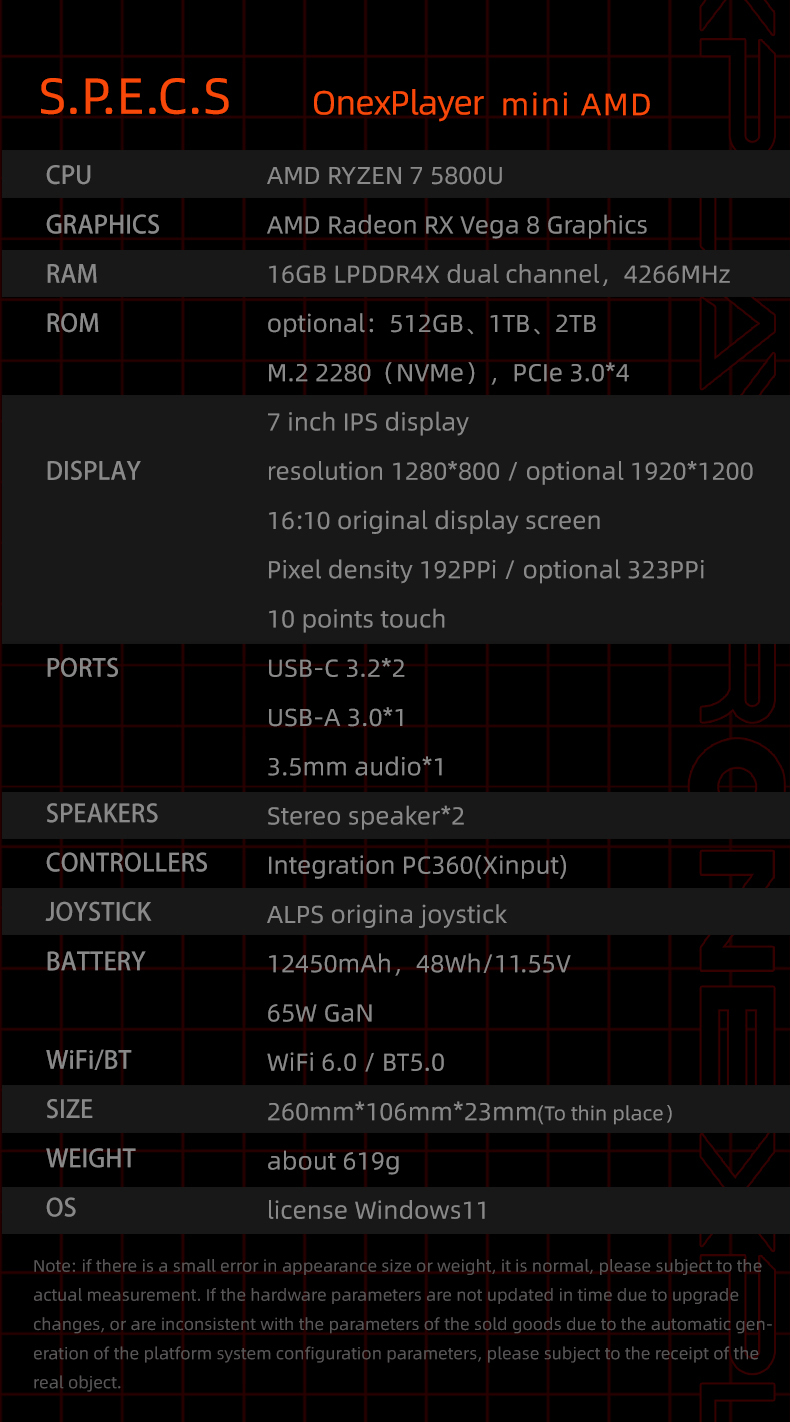Viewport: 790px width, 1422px height.
Task: Select license Windows11 text
Action: [378, 1210]
